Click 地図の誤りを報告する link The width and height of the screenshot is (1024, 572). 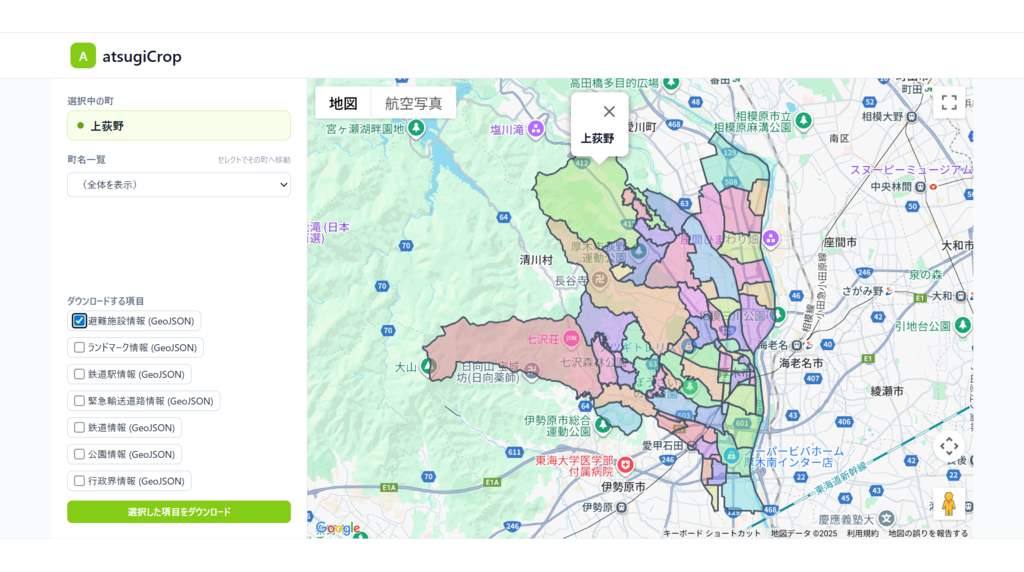928,534
